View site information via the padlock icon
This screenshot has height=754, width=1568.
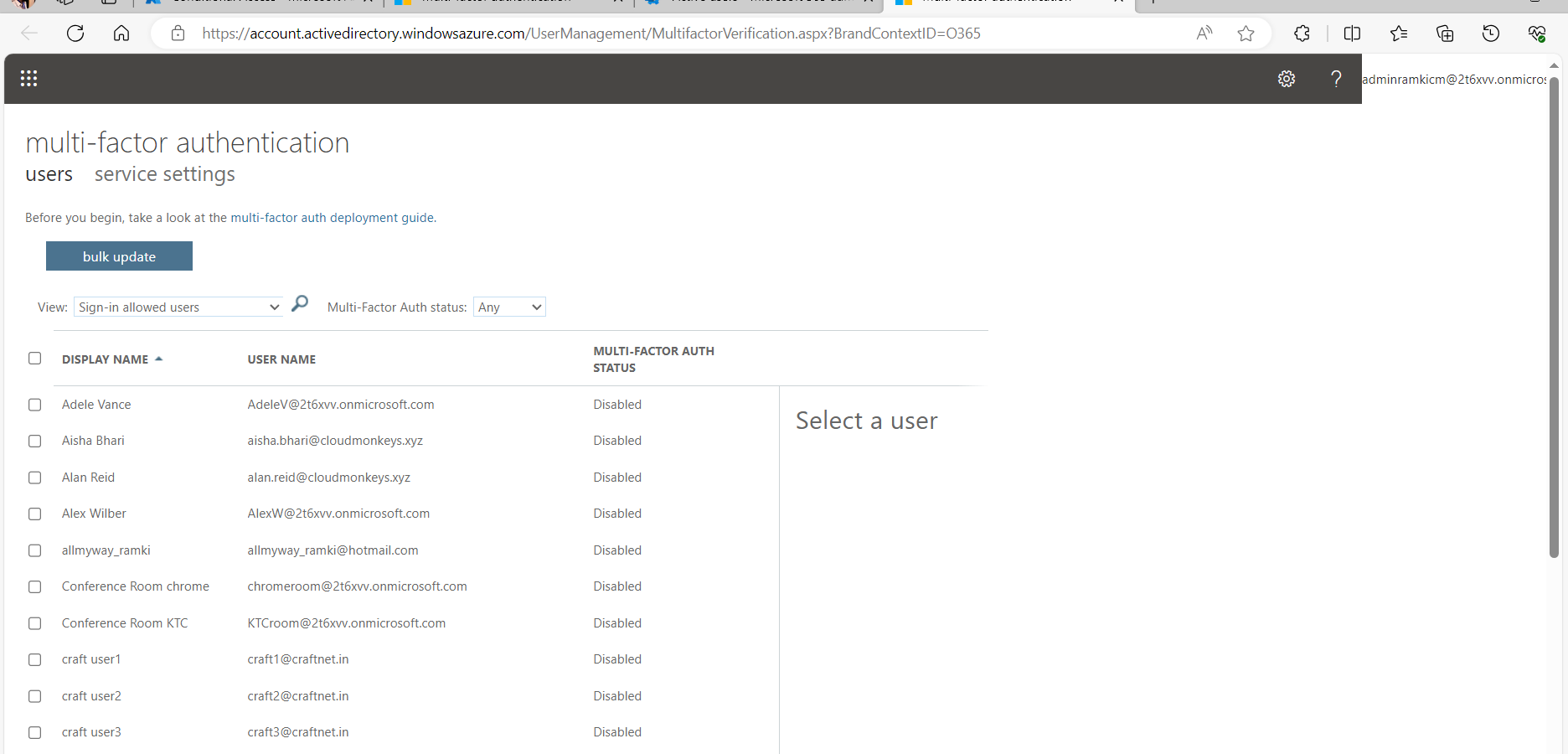pyautogui.click(x=178, y=34)
